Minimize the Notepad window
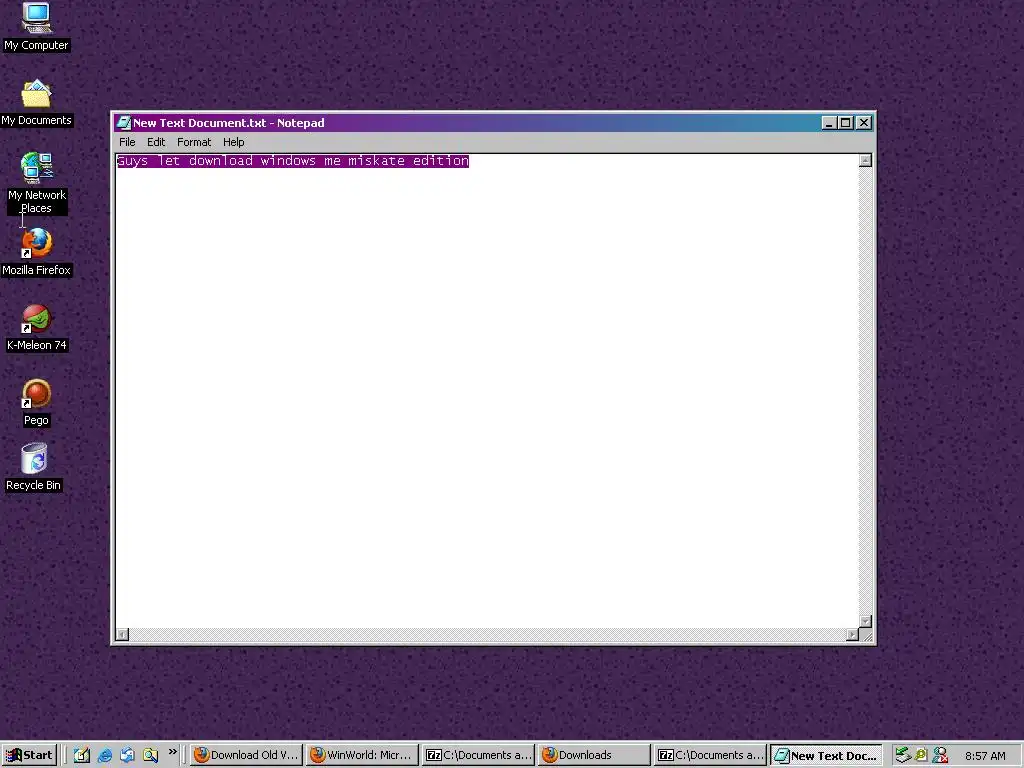Screen dimensions: 1024x768 coord(829,123)
